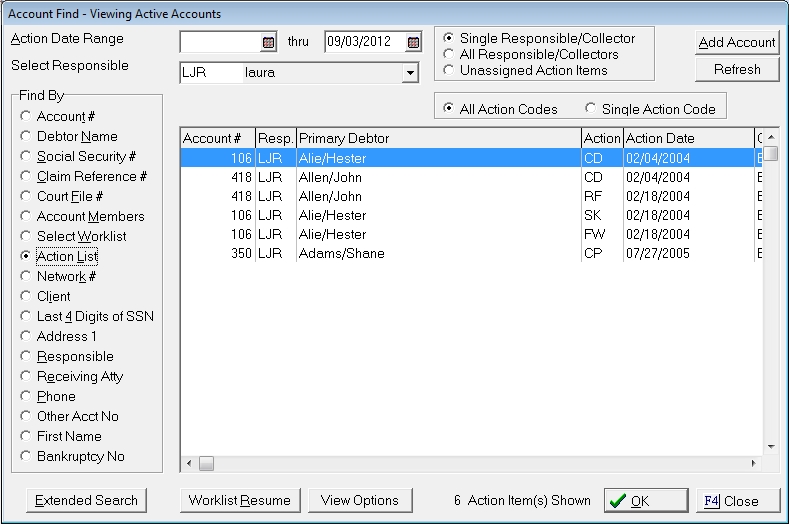Expand the Select Responsible dropdown

click(x=409, y=73)
